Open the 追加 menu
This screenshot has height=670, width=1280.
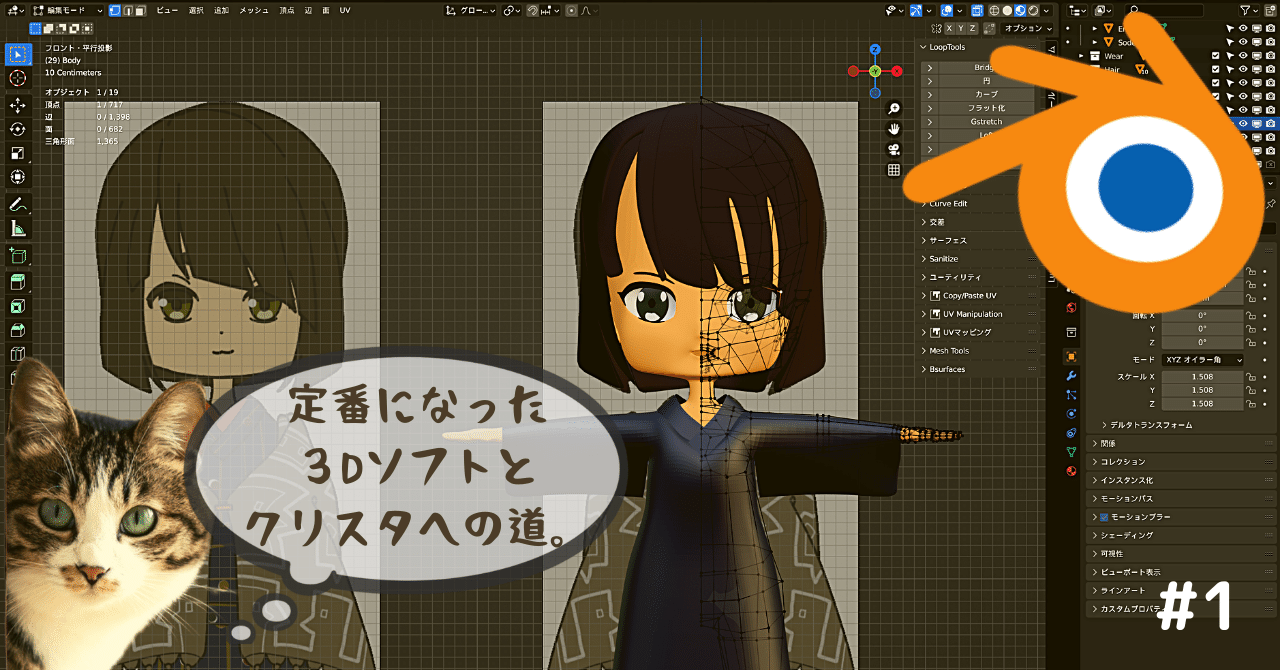(221, 10)
